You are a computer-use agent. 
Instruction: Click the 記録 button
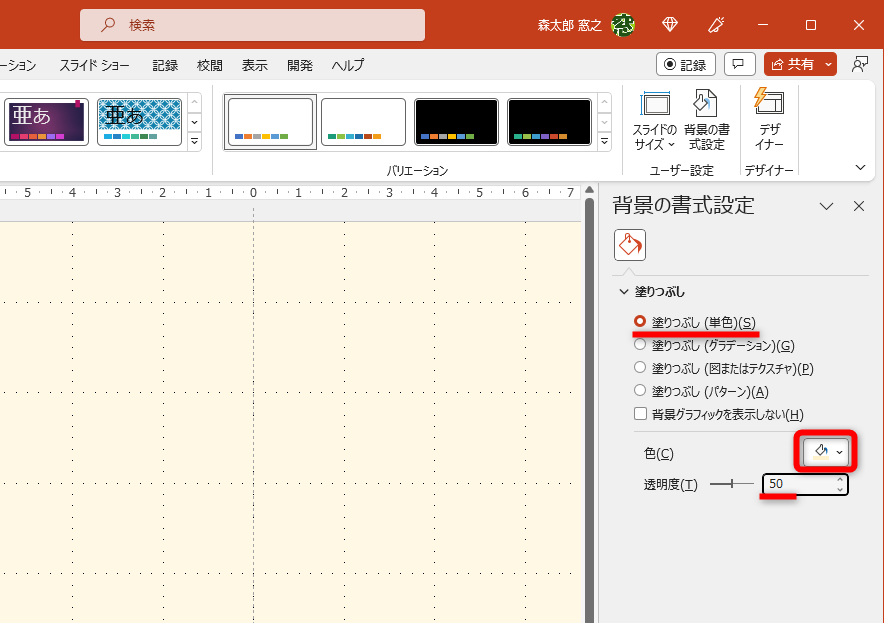pyautogui.click(x=686, y=64)
